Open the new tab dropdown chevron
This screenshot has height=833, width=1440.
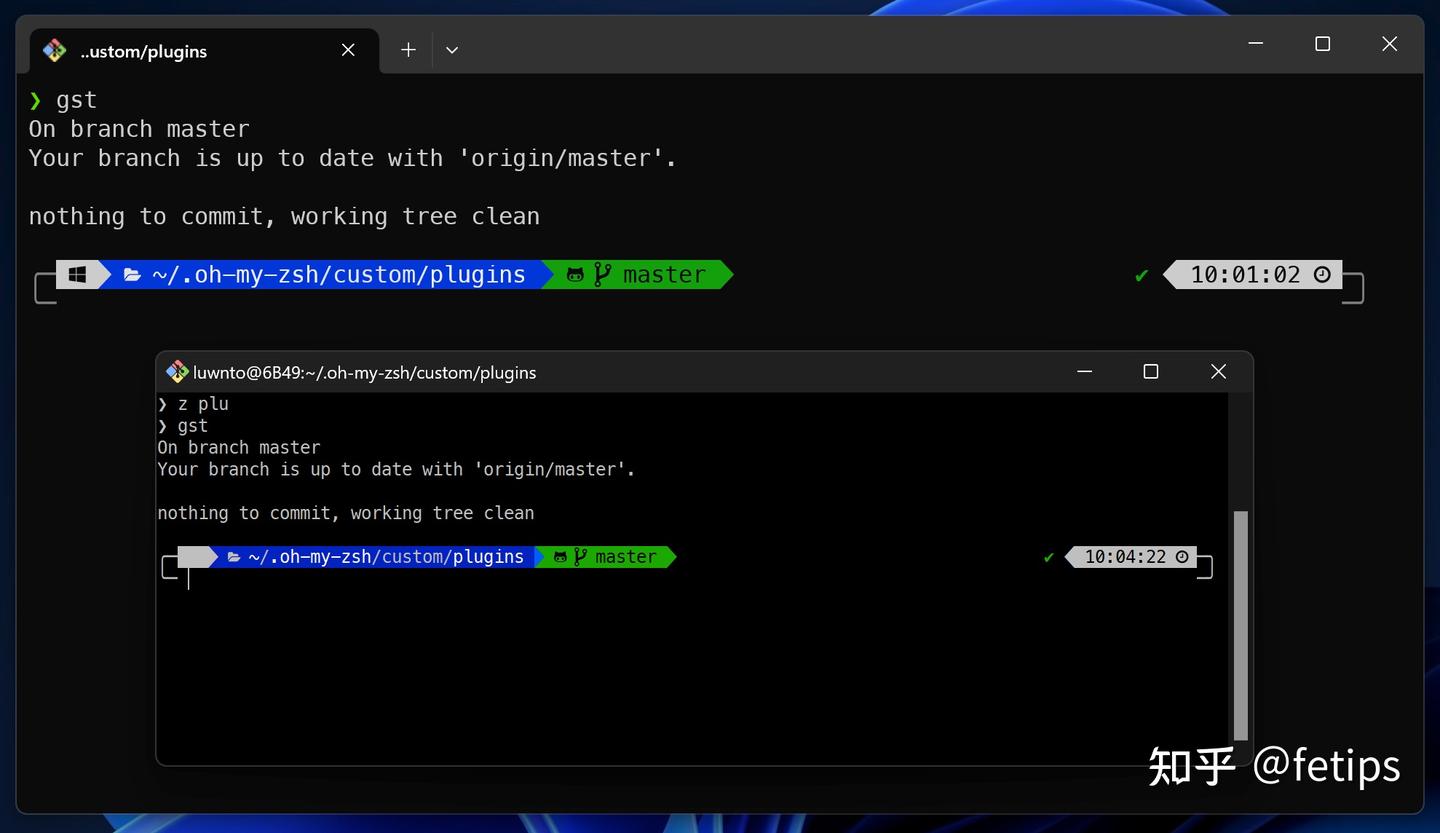coord(451,49)
